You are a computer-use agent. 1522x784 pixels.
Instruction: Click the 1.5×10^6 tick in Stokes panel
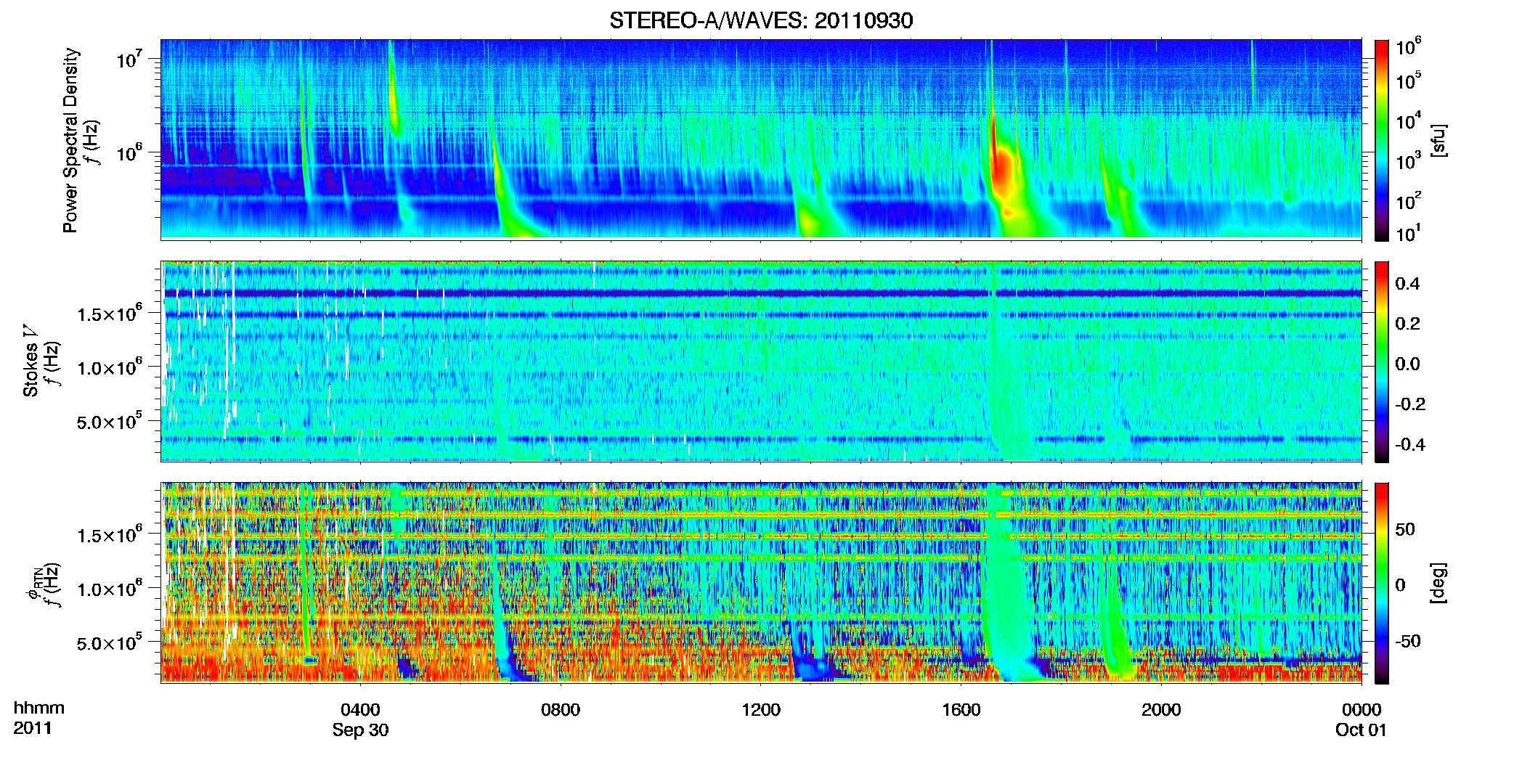110,313
